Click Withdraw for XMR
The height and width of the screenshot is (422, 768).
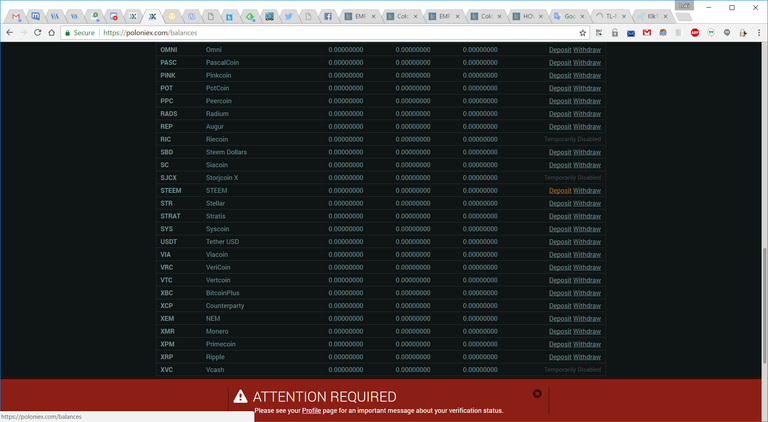click(x=587, y=331)
